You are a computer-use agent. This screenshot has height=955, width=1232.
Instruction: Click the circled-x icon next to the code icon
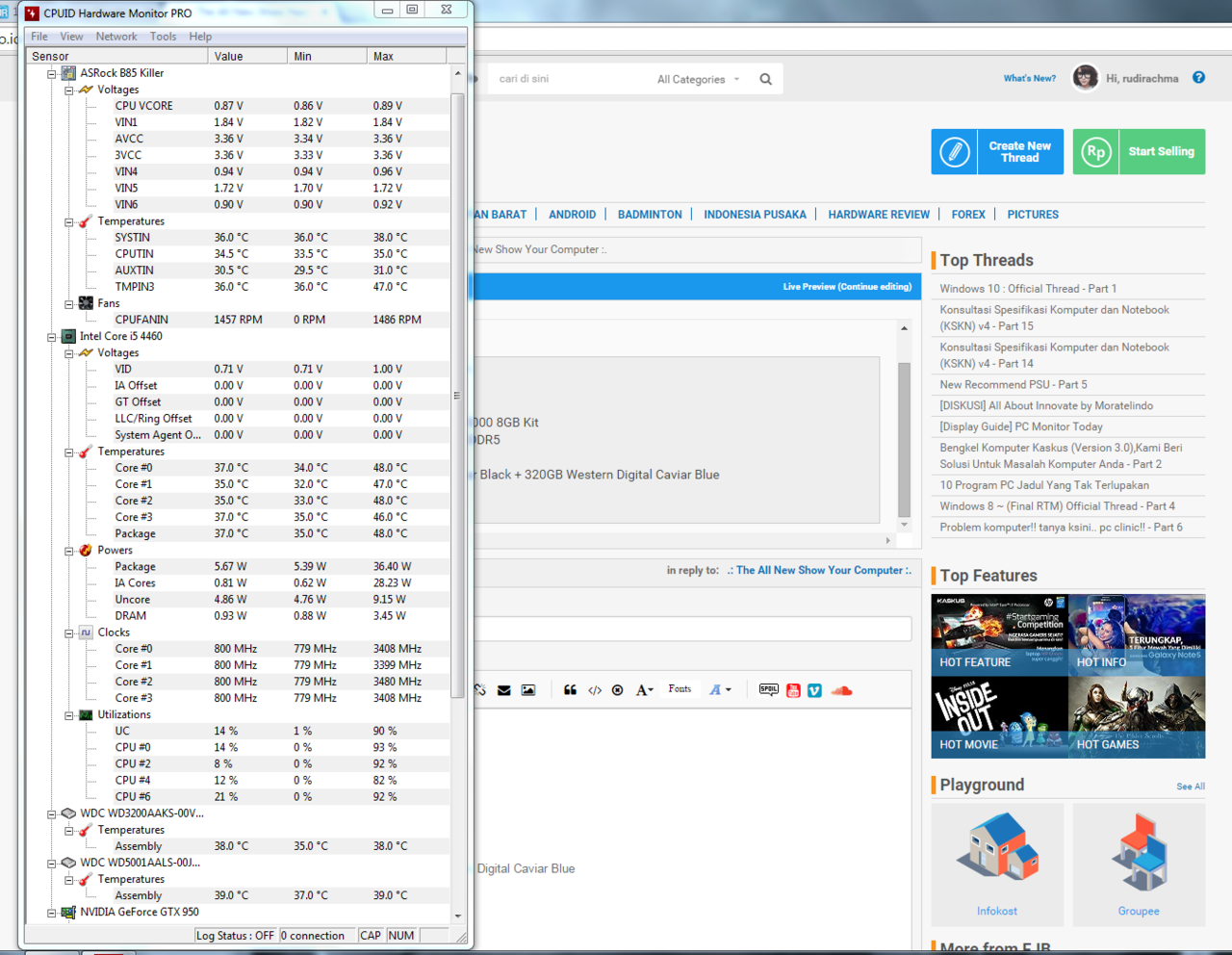coord(618,690)
